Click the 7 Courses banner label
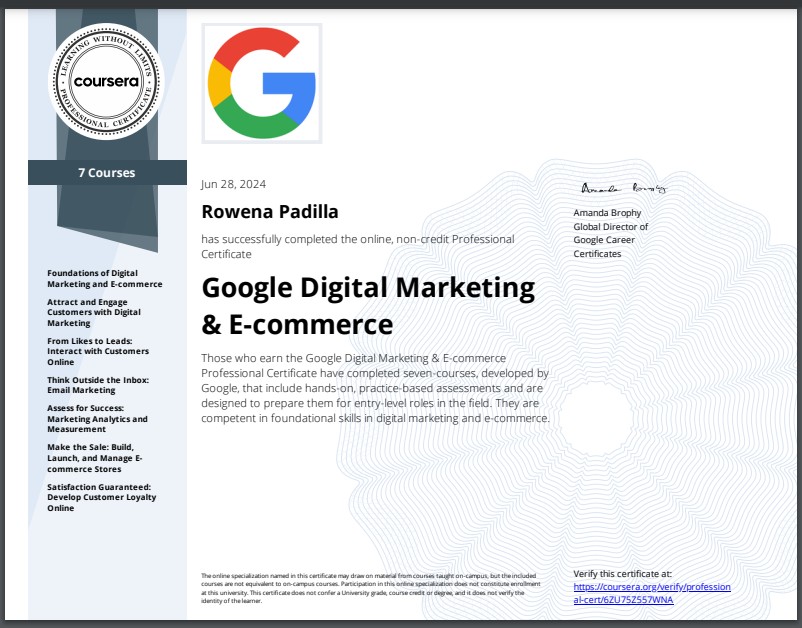802x628 pixels. [x=105, y=172]
